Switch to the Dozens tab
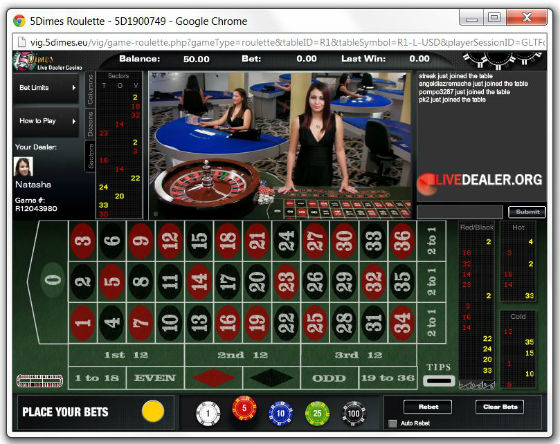The image size is (560, 444). tap(90, 124)
